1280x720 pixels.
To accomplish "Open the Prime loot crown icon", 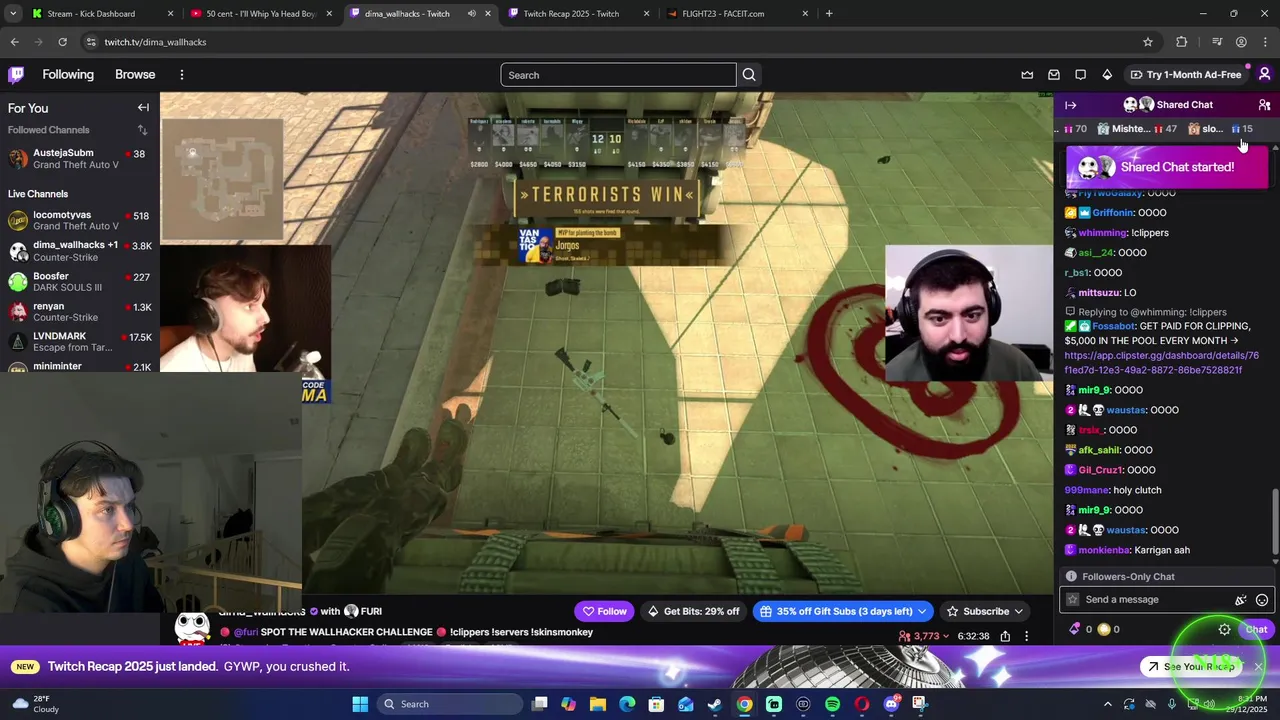I will [x=1027, y=74].
